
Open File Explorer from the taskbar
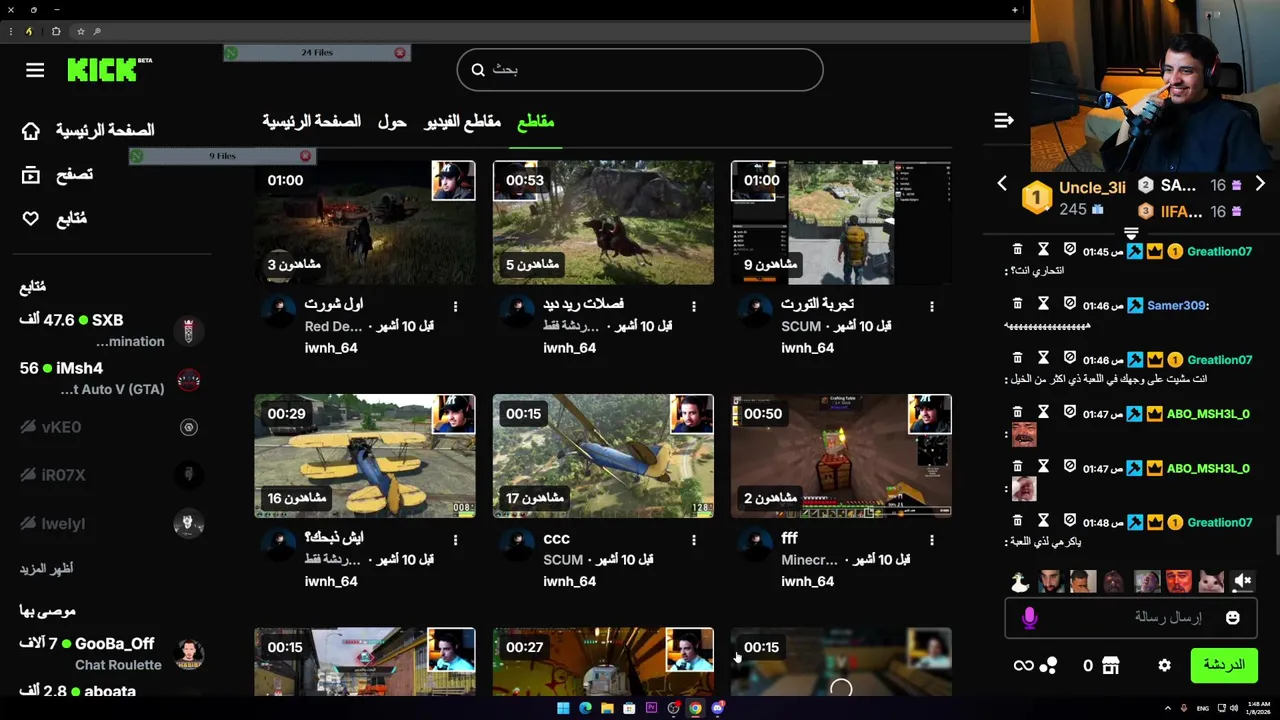click(607, 708)
